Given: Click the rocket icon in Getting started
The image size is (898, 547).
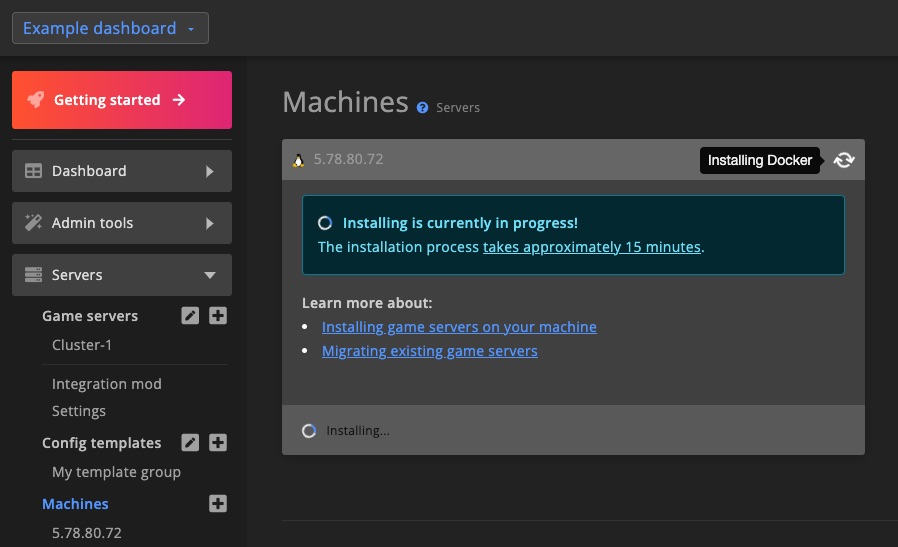Looking at the screenshot, I should point(36,100).
